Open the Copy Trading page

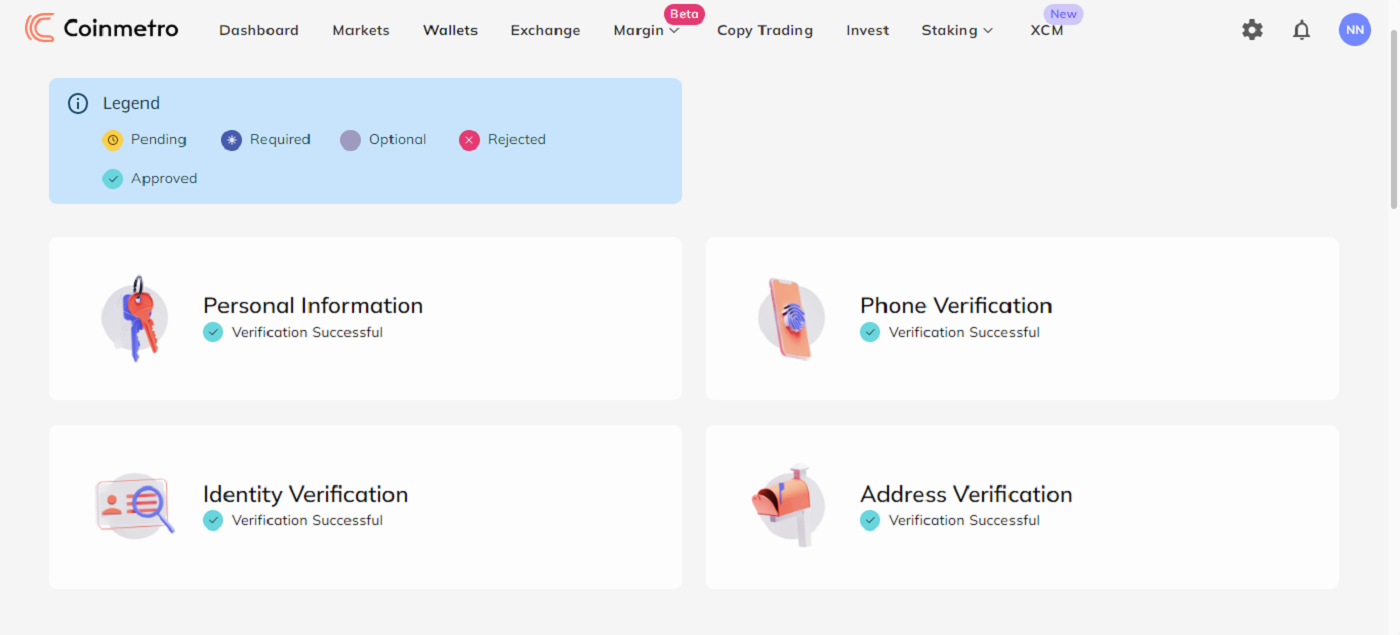tap(764, 30)
